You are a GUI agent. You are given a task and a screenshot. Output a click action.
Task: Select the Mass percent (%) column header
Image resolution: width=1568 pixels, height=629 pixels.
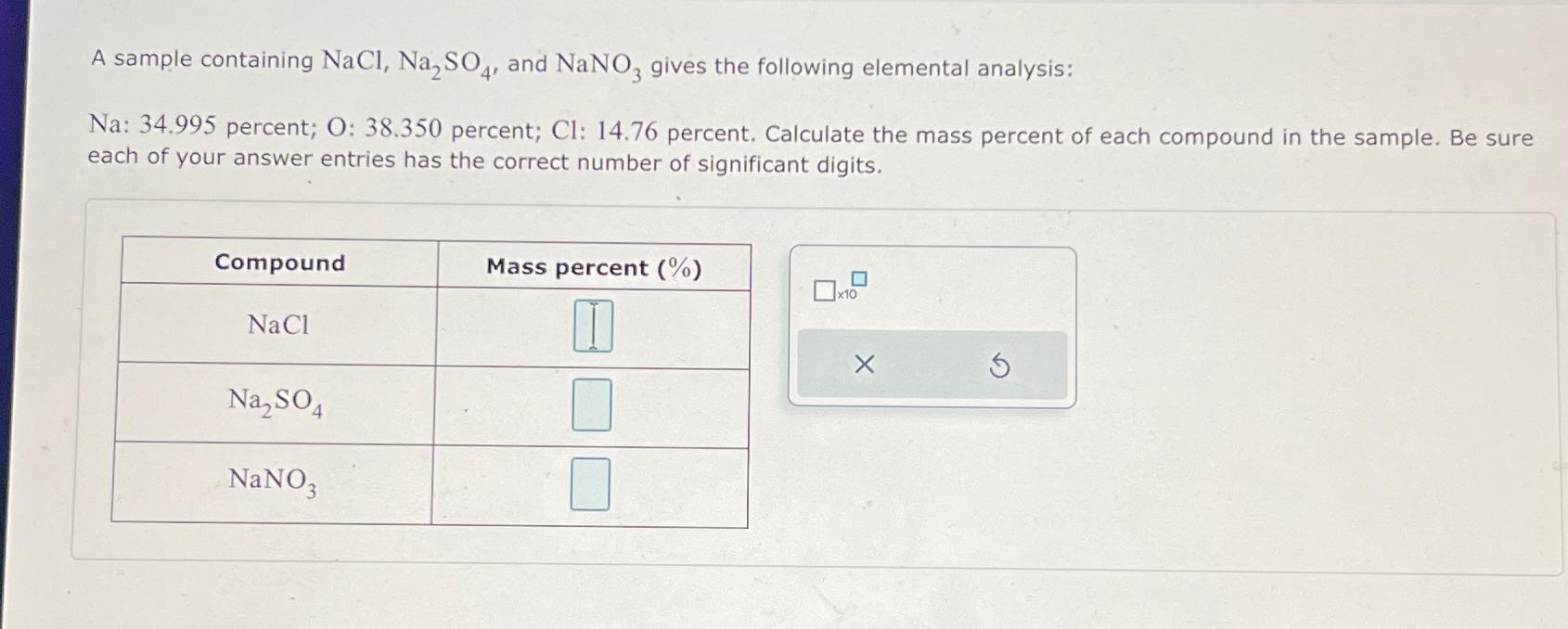coord(593,267)
